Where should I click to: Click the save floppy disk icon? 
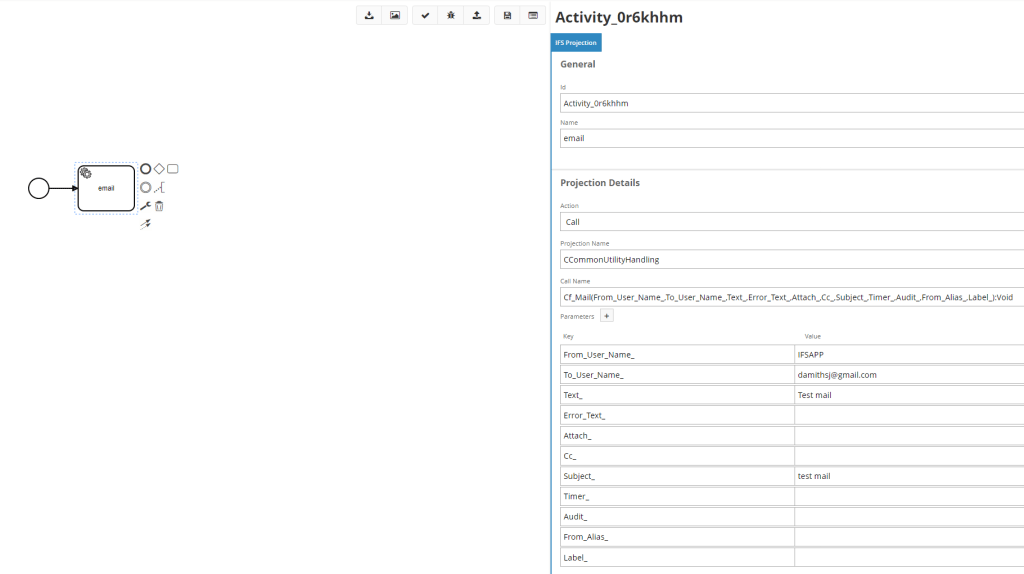point(507,16)
